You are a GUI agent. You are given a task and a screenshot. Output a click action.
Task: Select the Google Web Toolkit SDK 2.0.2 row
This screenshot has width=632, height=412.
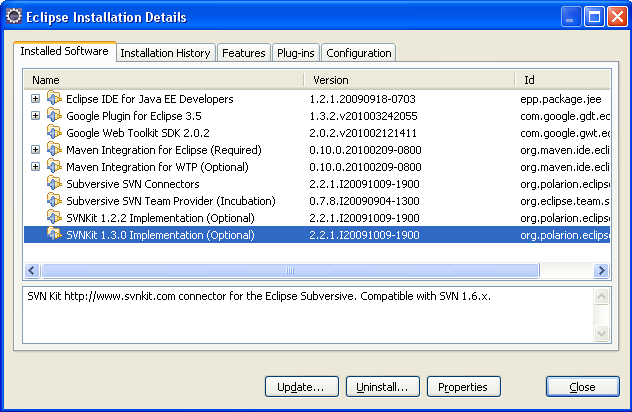[317, 133]
